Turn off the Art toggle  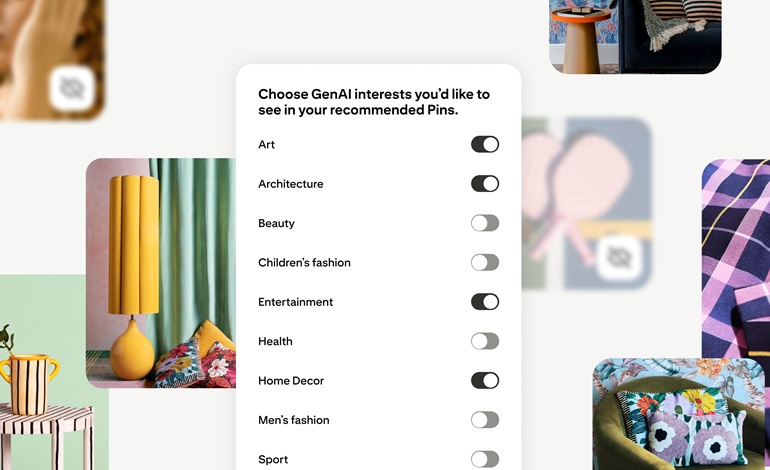point(485,144)
